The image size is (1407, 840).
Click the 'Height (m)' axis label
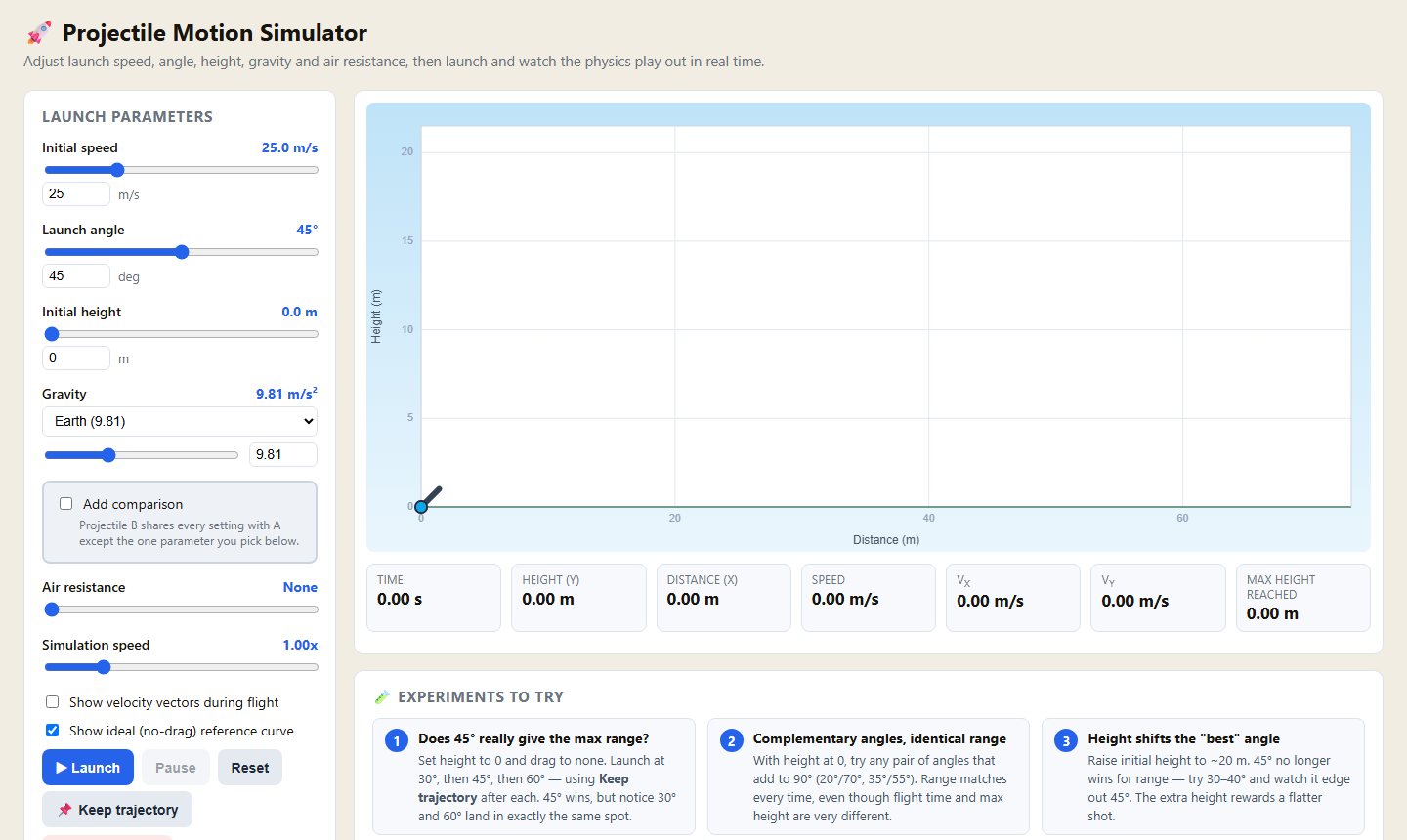click(x=376, y=316)
